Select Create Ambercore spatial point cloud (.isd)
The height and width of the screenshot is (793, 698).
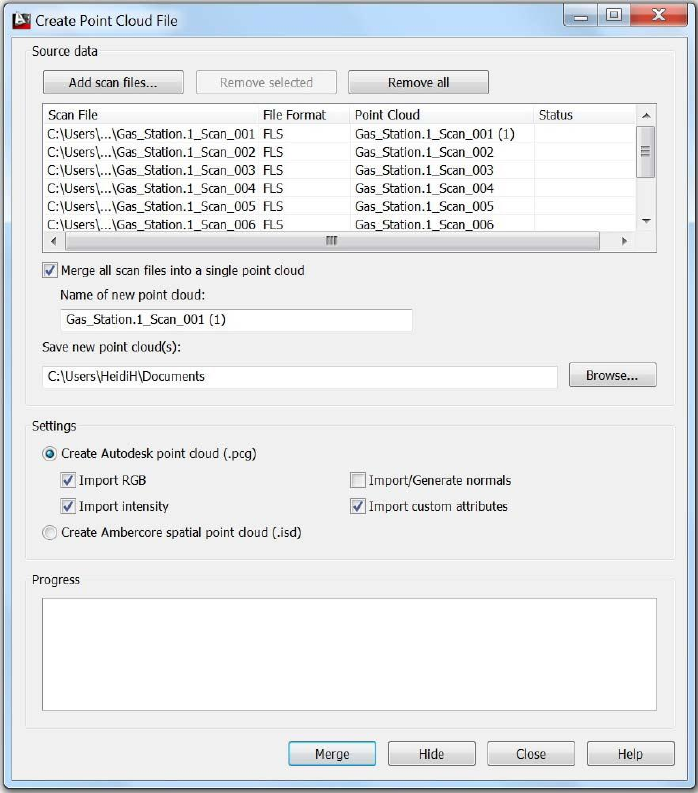(50, 533)
